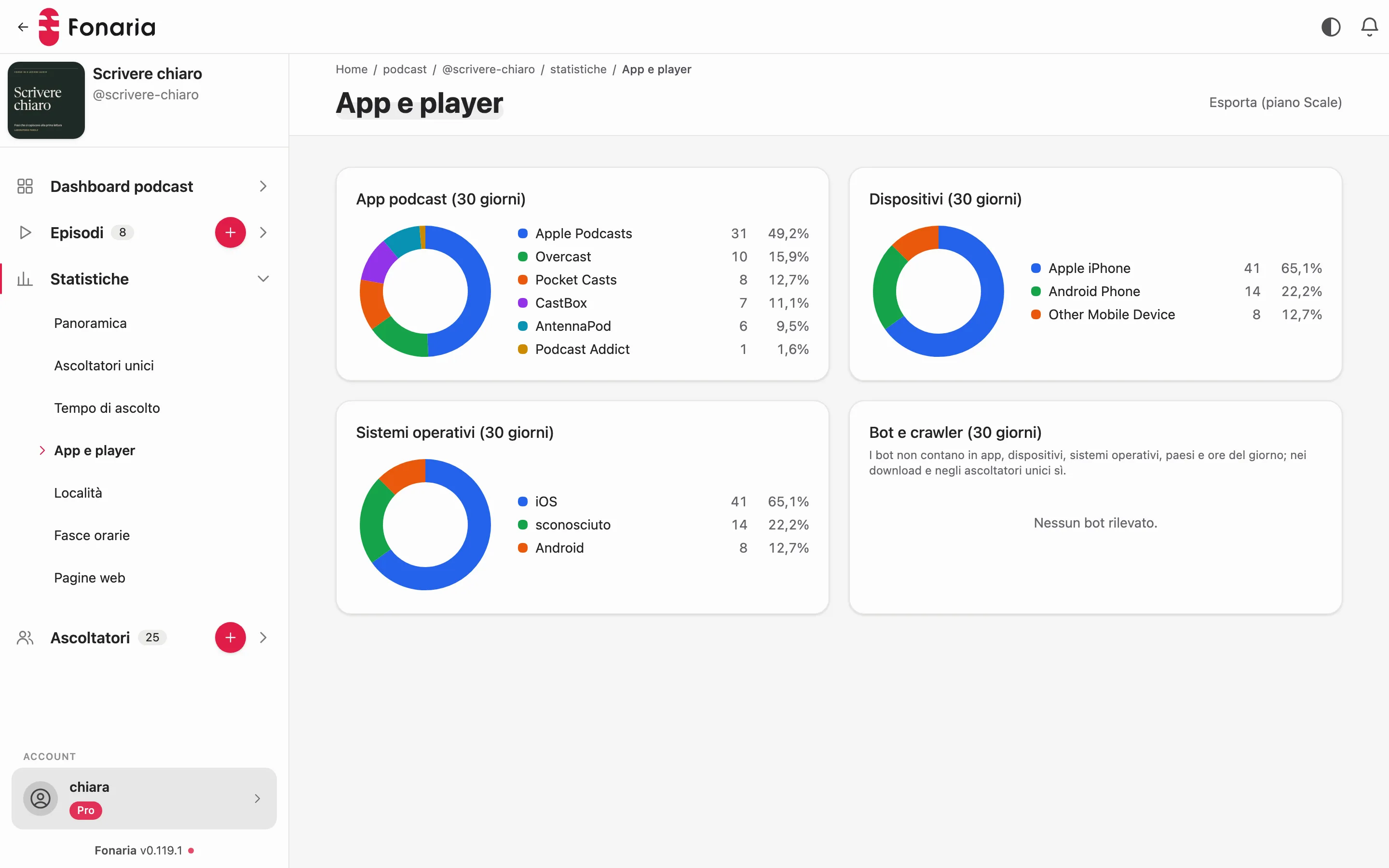Click the Overcast green legend dot

click(523, 257)
